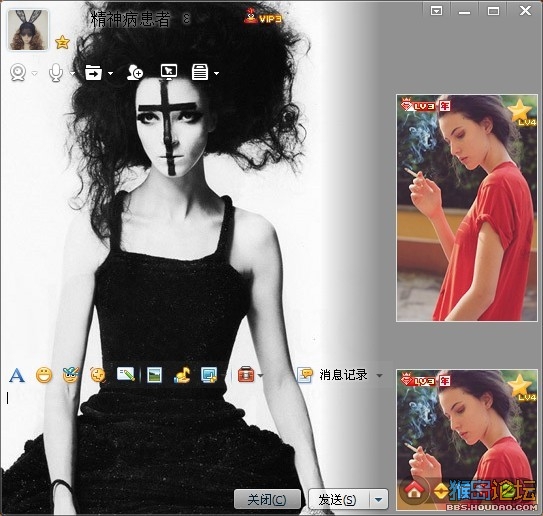Expand the send file options arrow
The height and width of the screenshot is (516, 543).
tap(110, 73)
